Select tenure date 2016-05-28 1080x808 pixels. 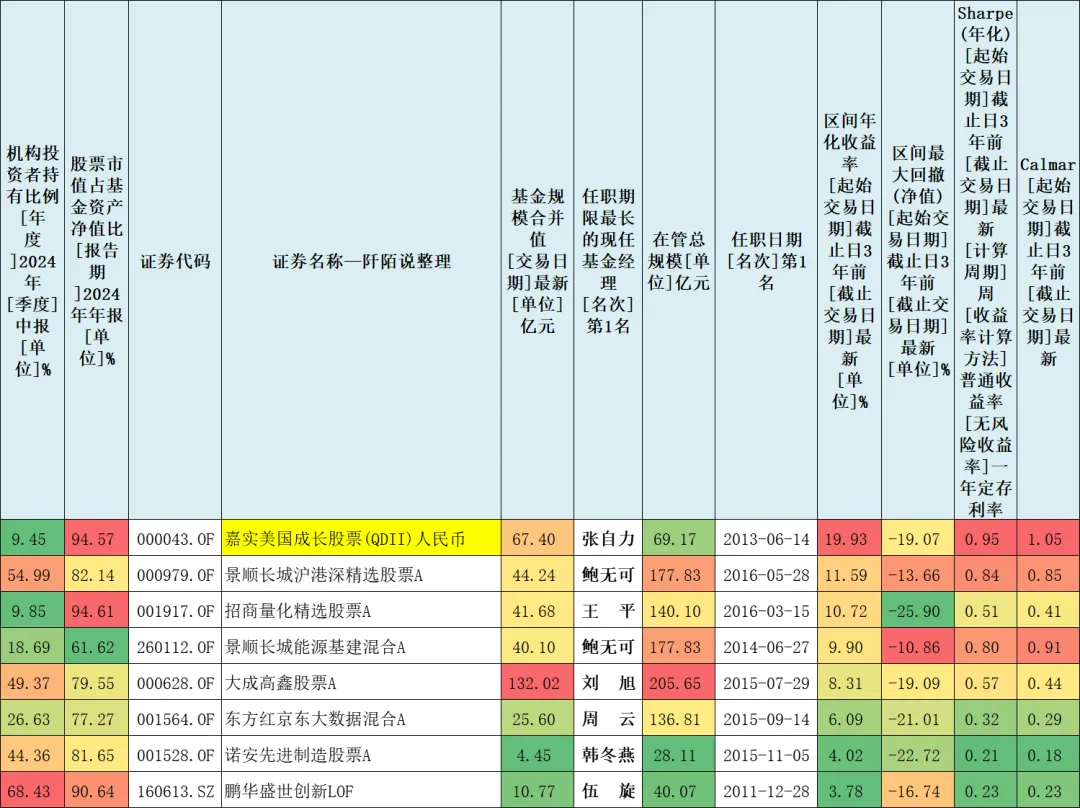(767, 574)
